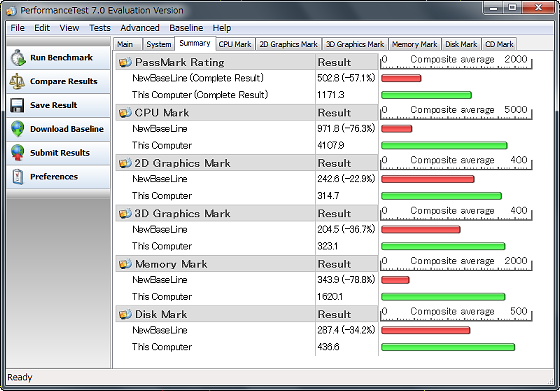Click the Download Baseline globe icon
This screenshot has width=560, height=391.
point(18,129)
